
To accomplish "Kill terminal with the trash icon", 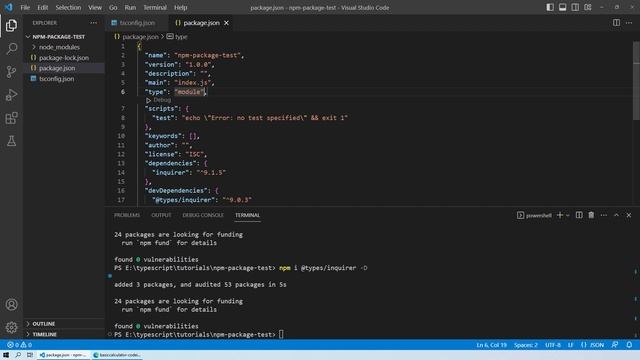I will coord(591,215).
